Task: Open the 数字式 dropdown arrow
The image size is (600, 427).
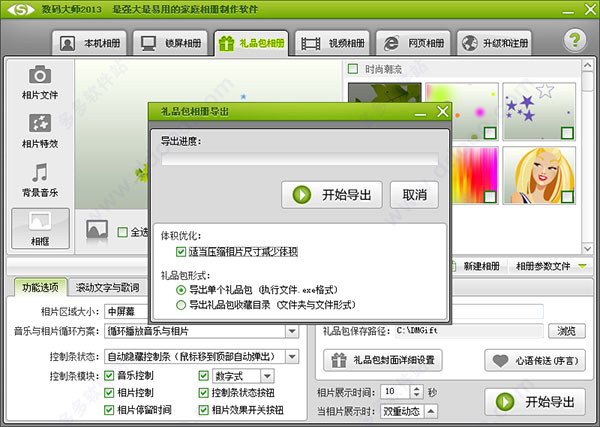Action: [267, 376]
